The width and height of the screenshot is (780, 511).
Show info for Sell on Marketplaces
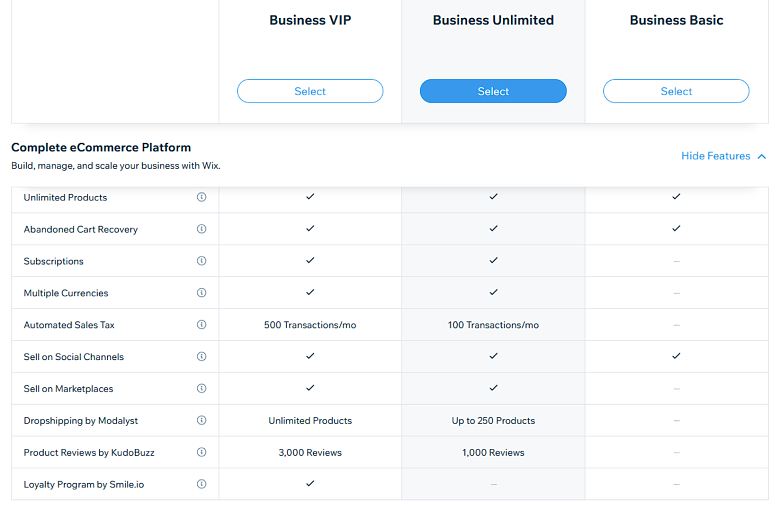click(x=201, y=388)
